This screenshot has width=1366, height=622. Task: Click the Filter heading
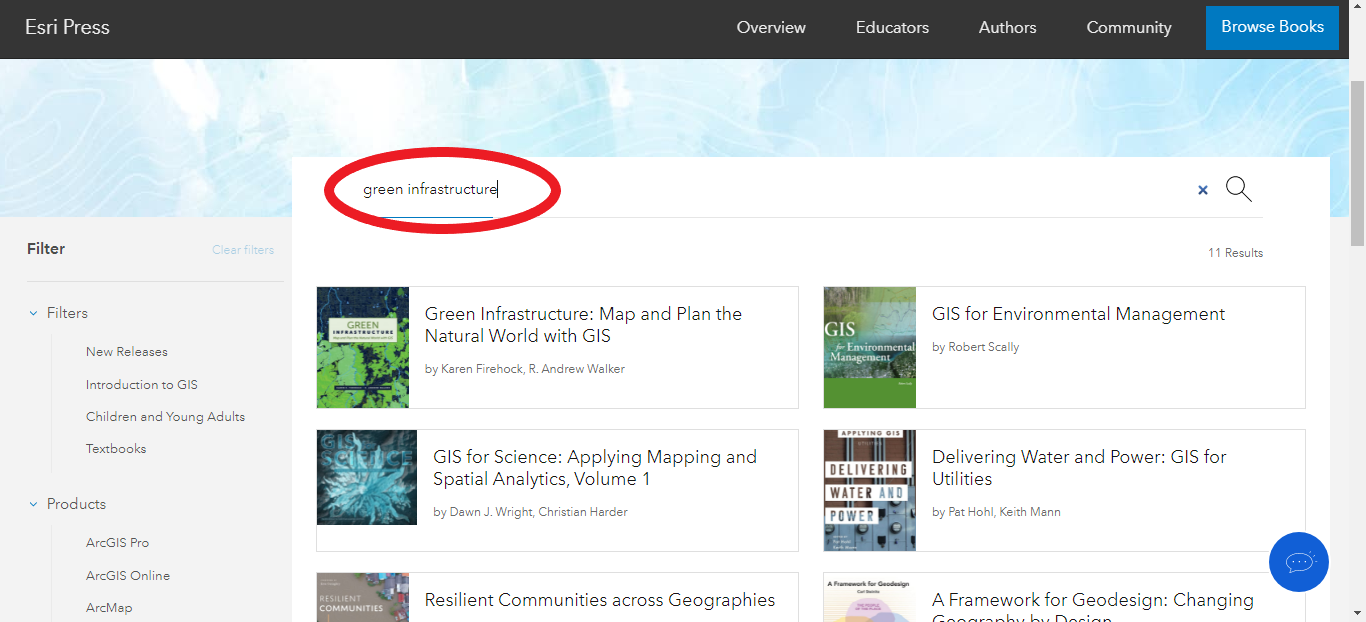tap(46, 249)
